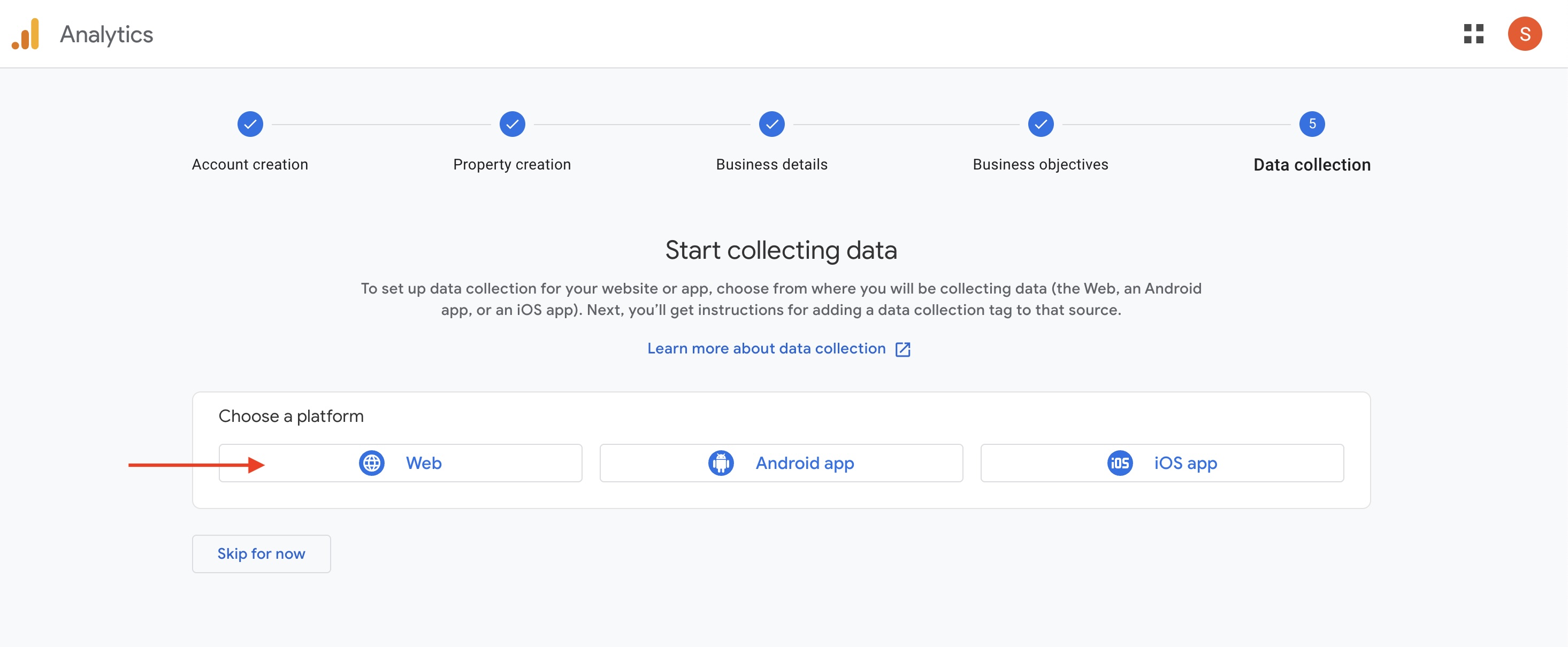This screenshot has height=647, width=1568.
Task: Open the account avatar with letter S
Action: pos(1524,34)
